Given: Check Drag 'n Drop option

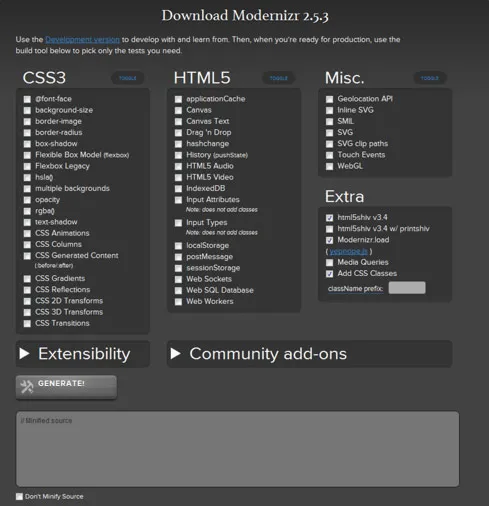Looking at the screenshot, I should click(178, 133).
